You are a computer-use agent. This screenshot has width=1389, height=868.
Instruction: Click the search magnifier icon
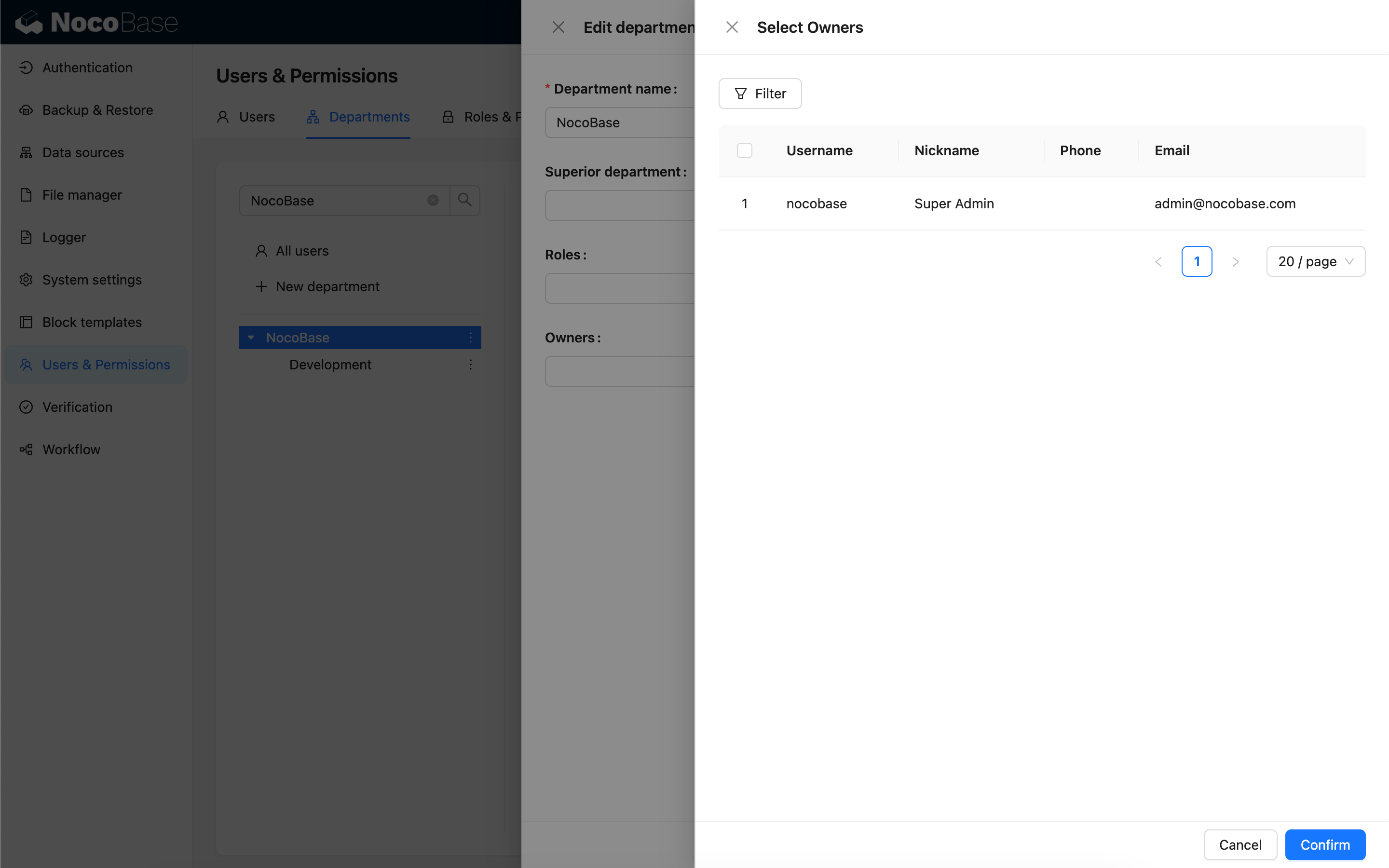point(464,200)
